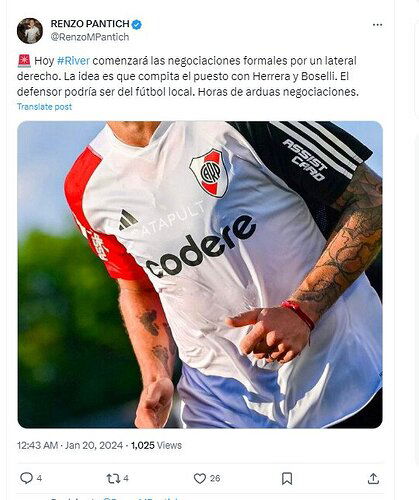The image size is (419, 500).
Task: Click the reply count number 4
Action: point(39,479)
